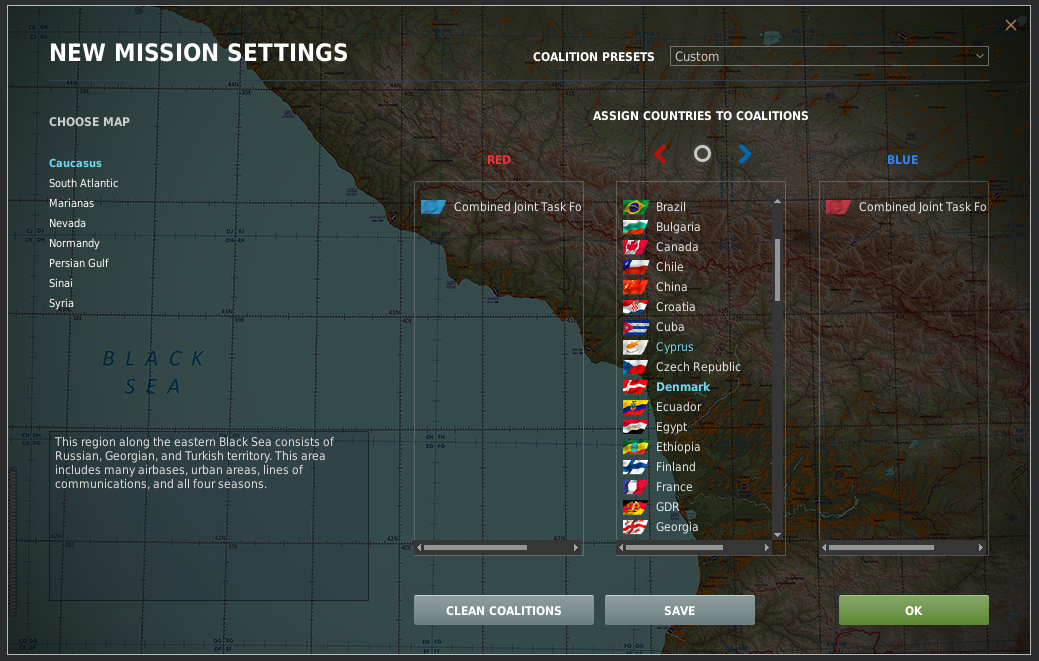
Task: Click the red left arrow to assign country to Red
Action: [660, 154]
